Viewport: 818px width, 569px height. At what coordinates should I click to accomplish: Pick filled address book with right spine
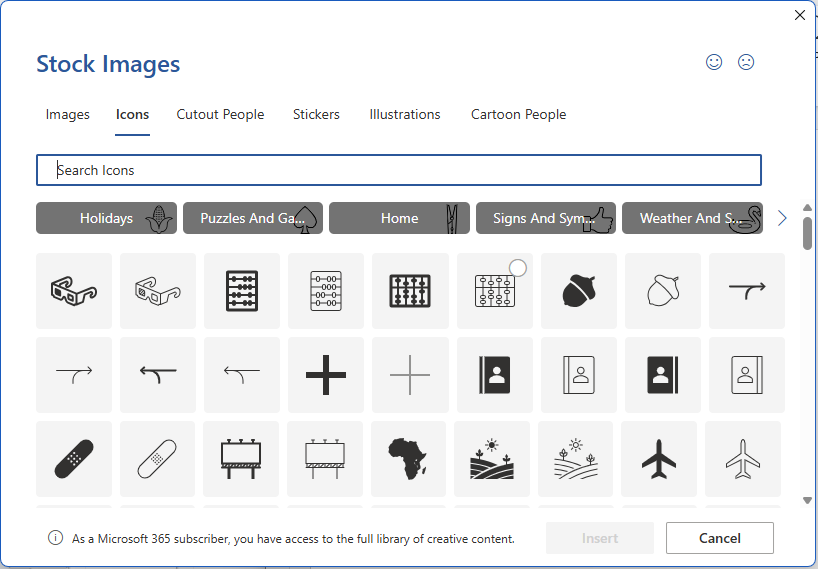tap(663, 374)
